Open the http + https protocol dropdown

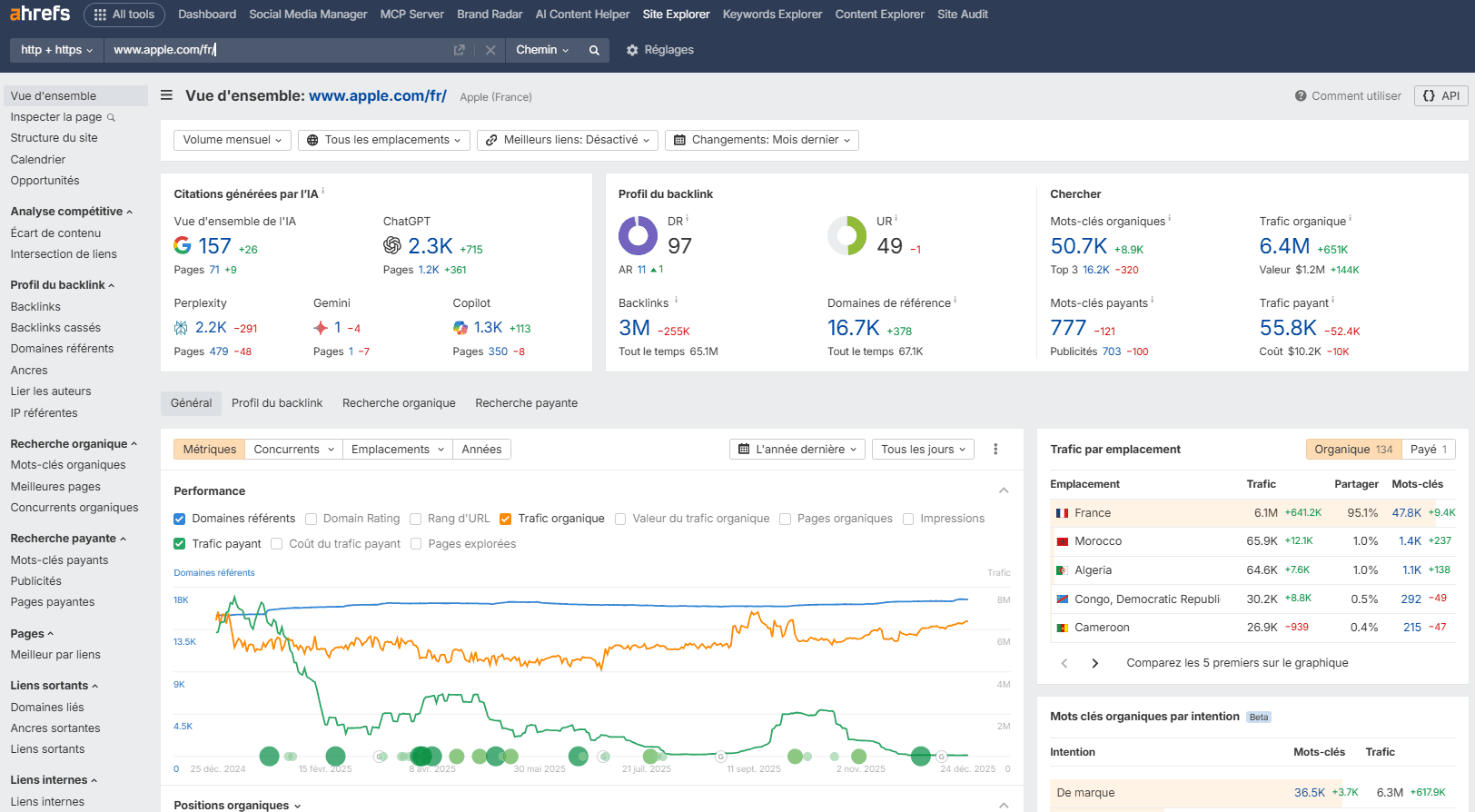[x=56, y=50]
